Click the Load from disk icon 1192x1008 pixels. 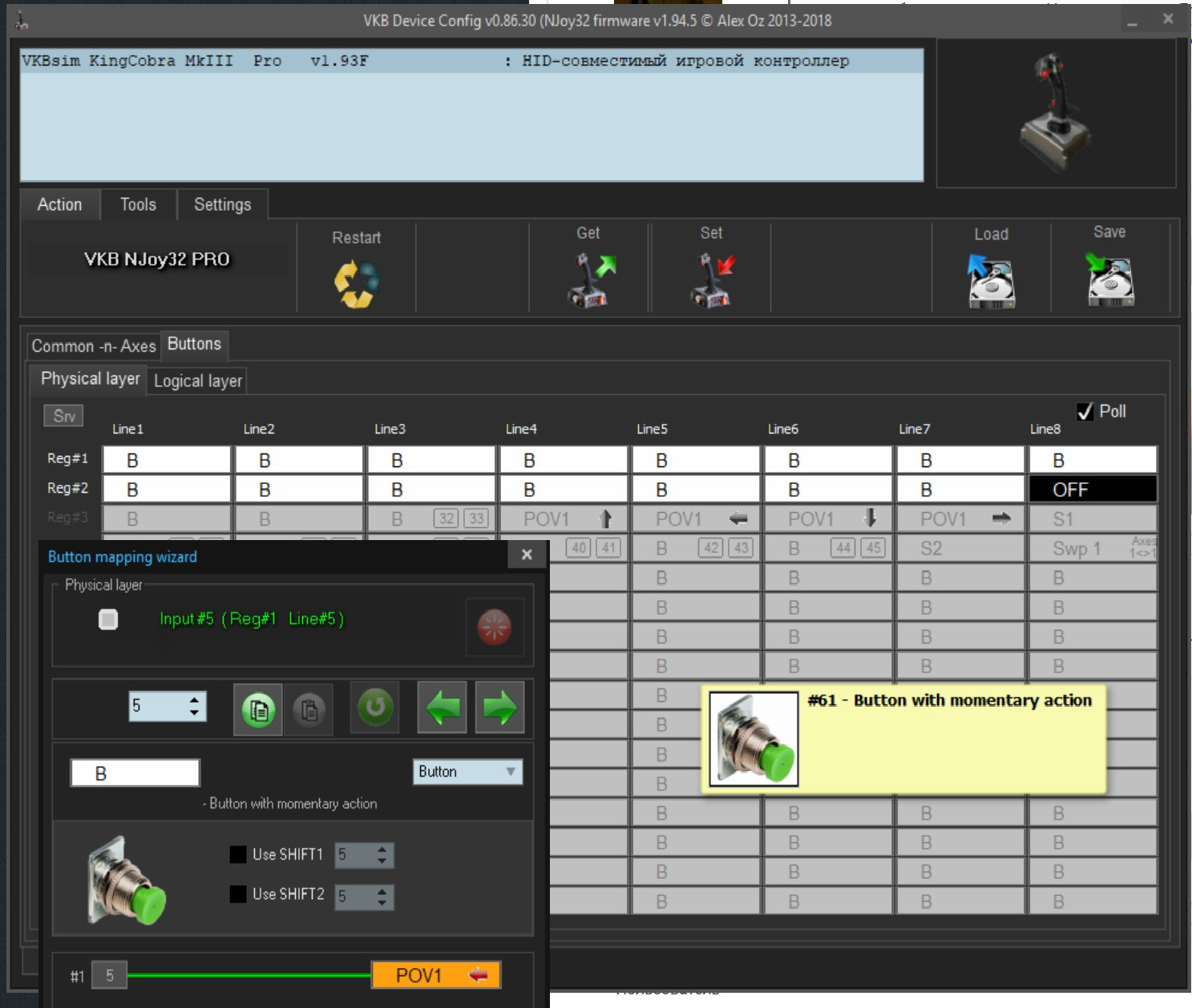point(991,281)
